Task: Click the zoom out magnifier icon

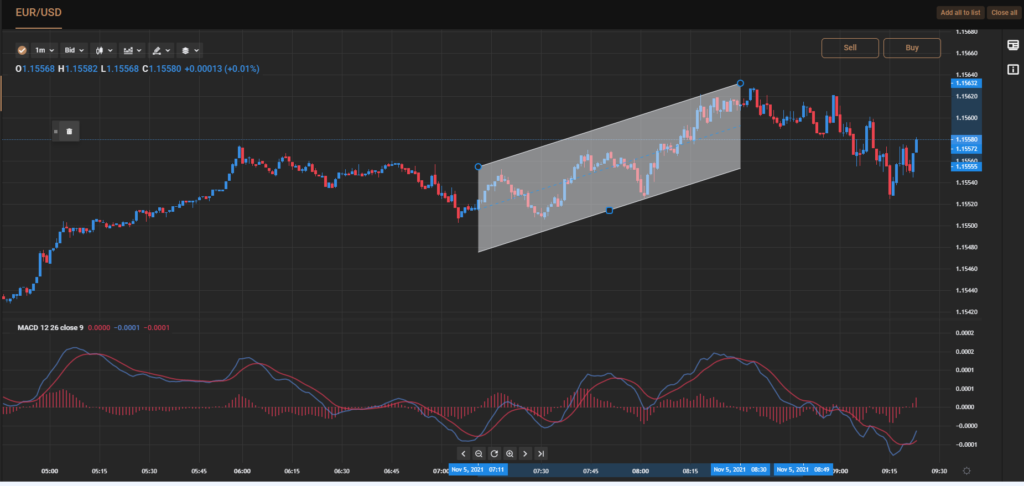Action: [x=479, y=453]
